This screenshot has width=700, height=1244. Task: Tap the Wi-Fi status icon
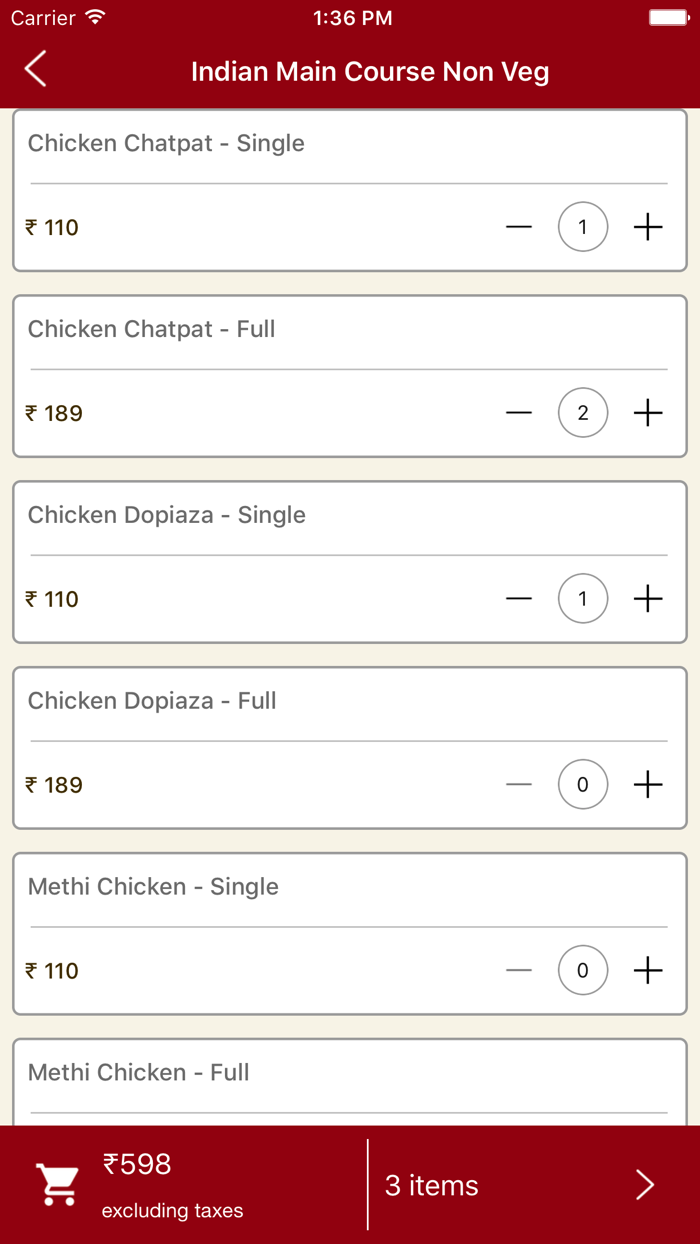tap(95, 18)
